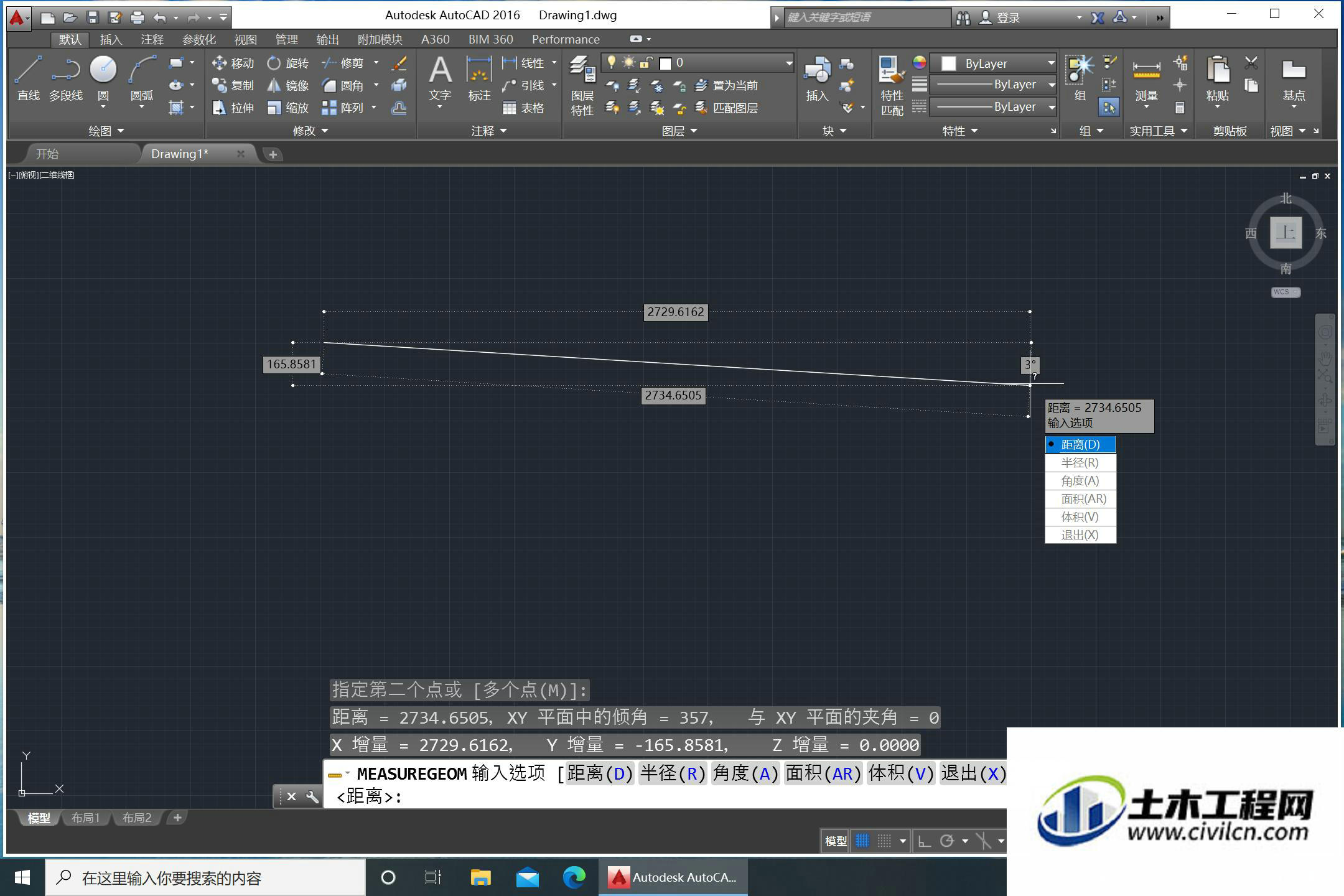1344x896 pixels.
Task: Select the Arc (圆弧) tool
Action: point(142,80)
